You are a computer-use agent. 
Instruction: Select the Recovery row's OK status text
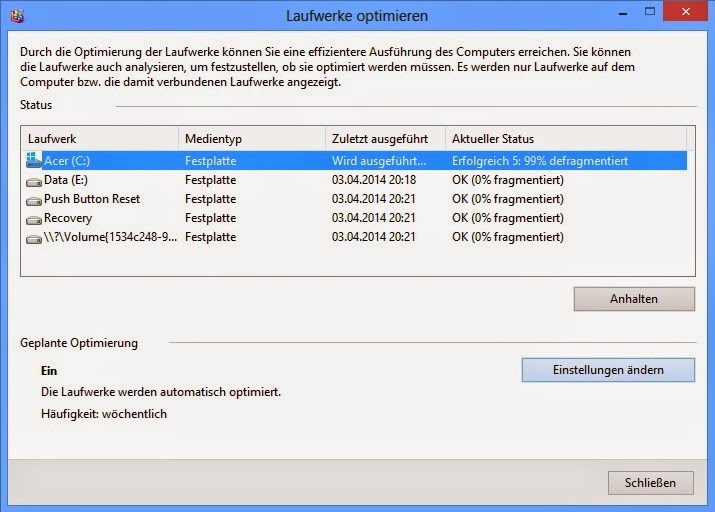[x=508, y=218]
